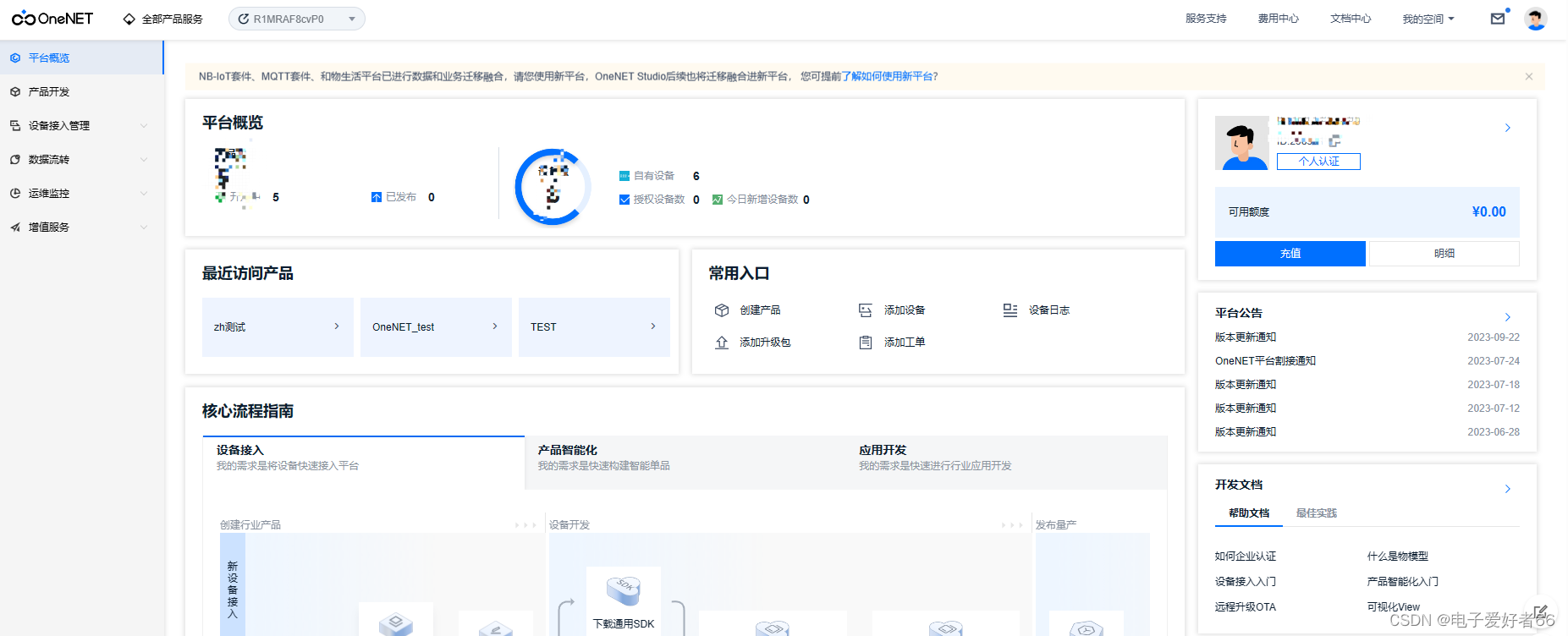Click the 充值 recharge button
1568x636 pixels.
pos(1290,254)
